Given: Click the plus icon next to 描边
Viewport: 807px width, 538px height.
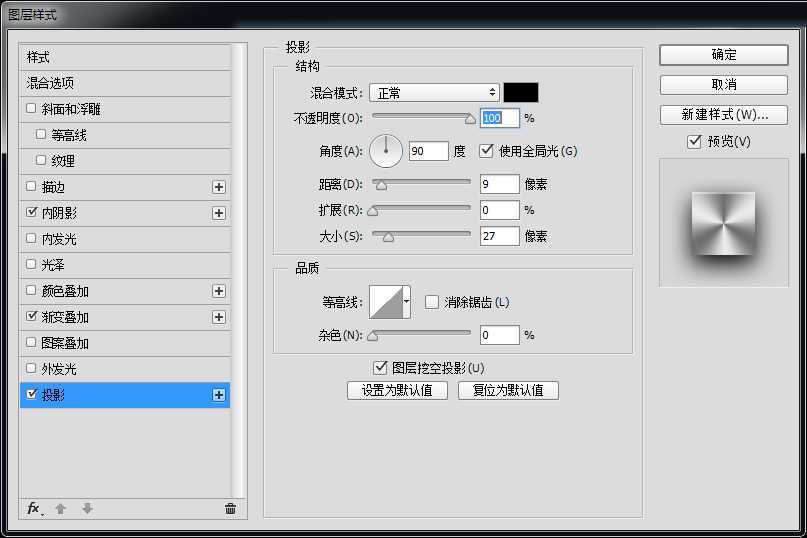Looking at the screenshot, I should pyautogui.click(x=219, y=187).
